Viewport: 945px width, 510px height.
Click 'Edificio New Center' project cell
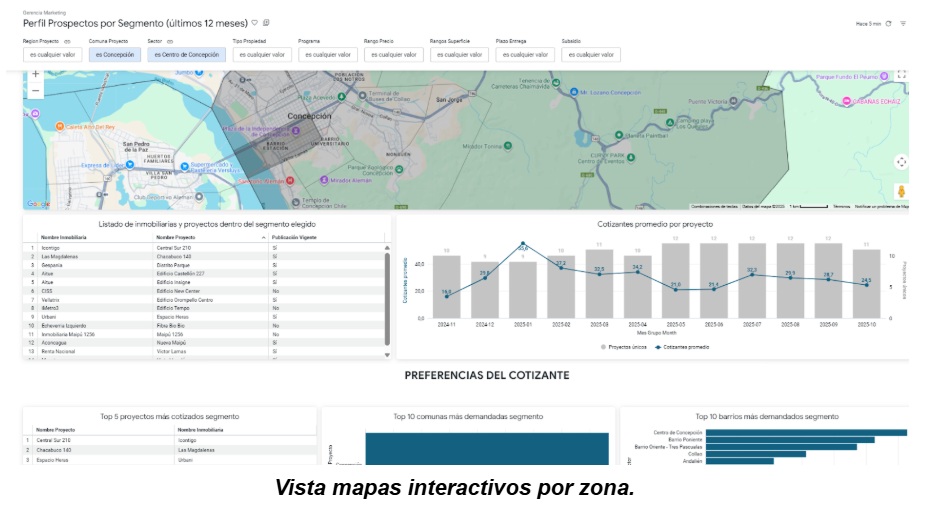tap(178, 291)
